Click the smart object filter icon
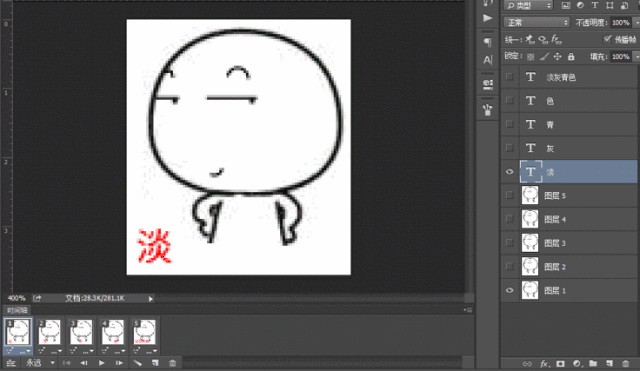Viewport: 640px width, 371px height. coord(624,5)
